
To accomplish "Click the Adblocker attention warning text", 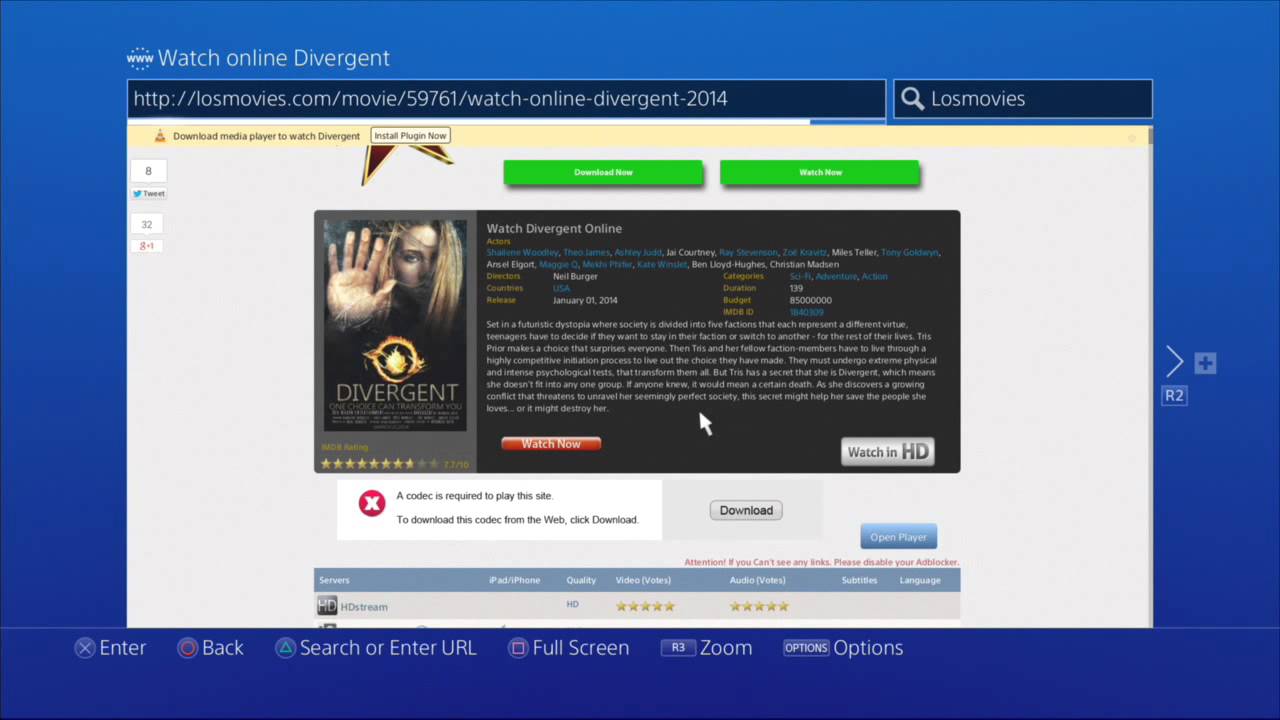I will tap(821, 562).
